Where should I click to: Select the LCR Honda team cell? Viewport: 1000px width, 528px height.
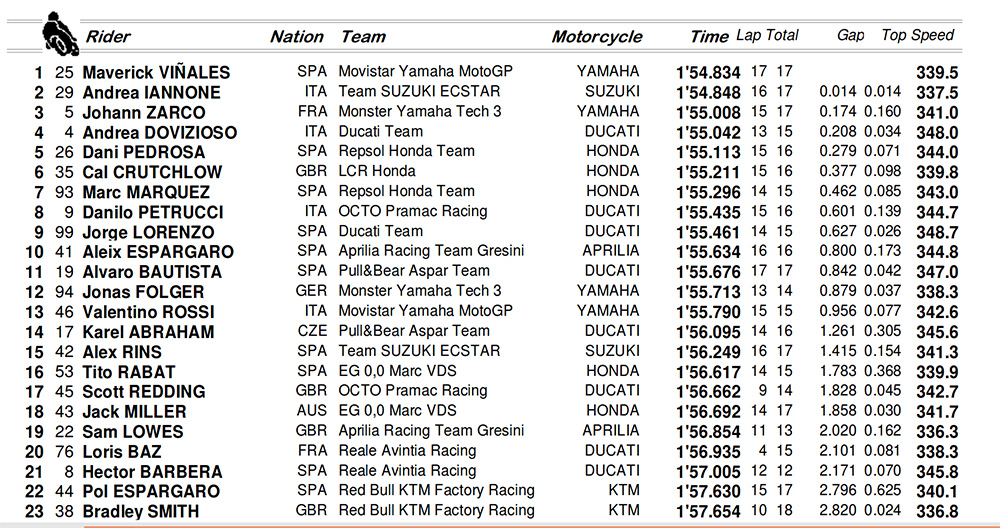pyautogui.click(x=377, y=171)
